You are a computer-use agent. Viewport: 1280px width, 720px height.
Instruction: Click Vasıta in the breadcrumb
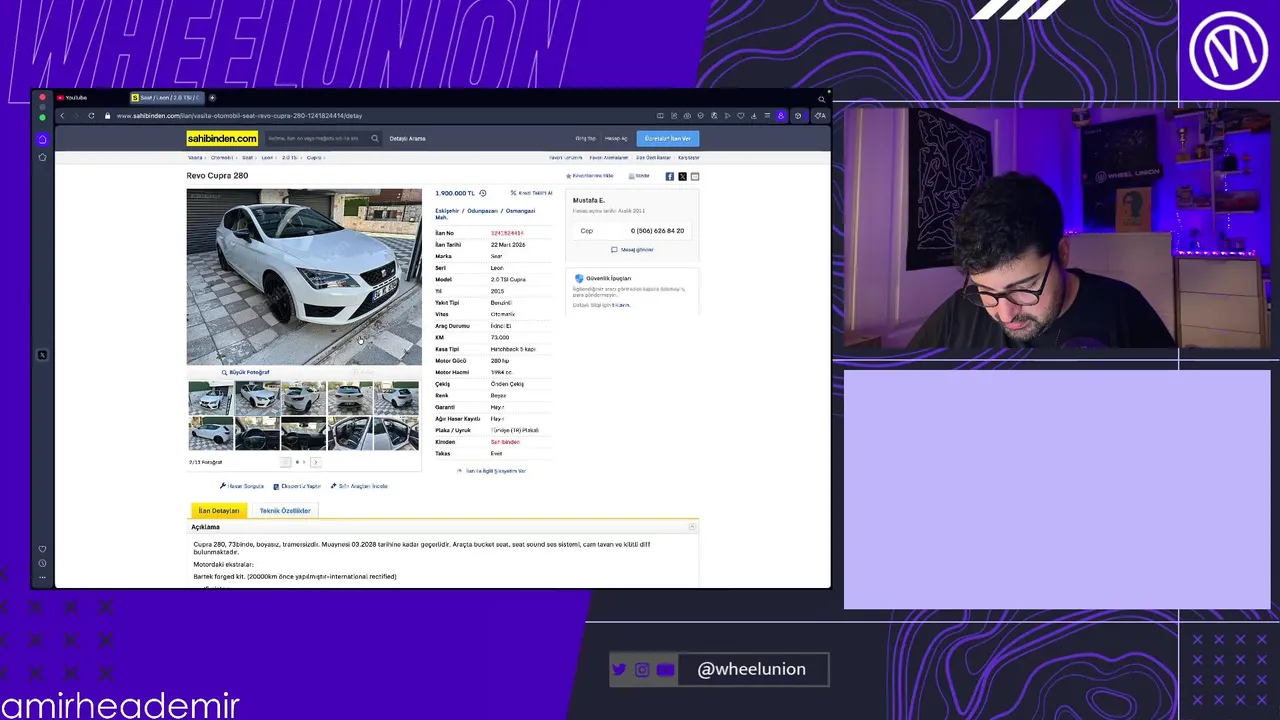pyautogui.click(x=195, y=157)
